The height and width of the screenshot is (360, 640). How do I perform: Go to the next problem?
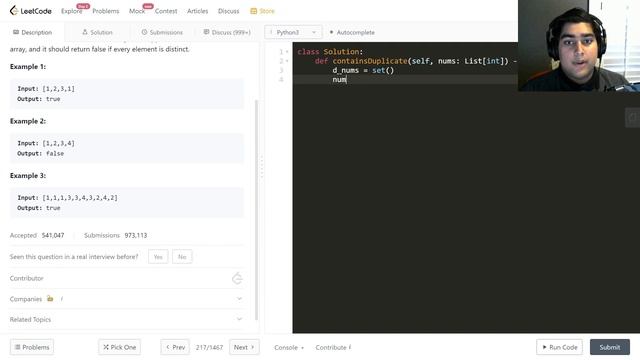tap(244, 347)
